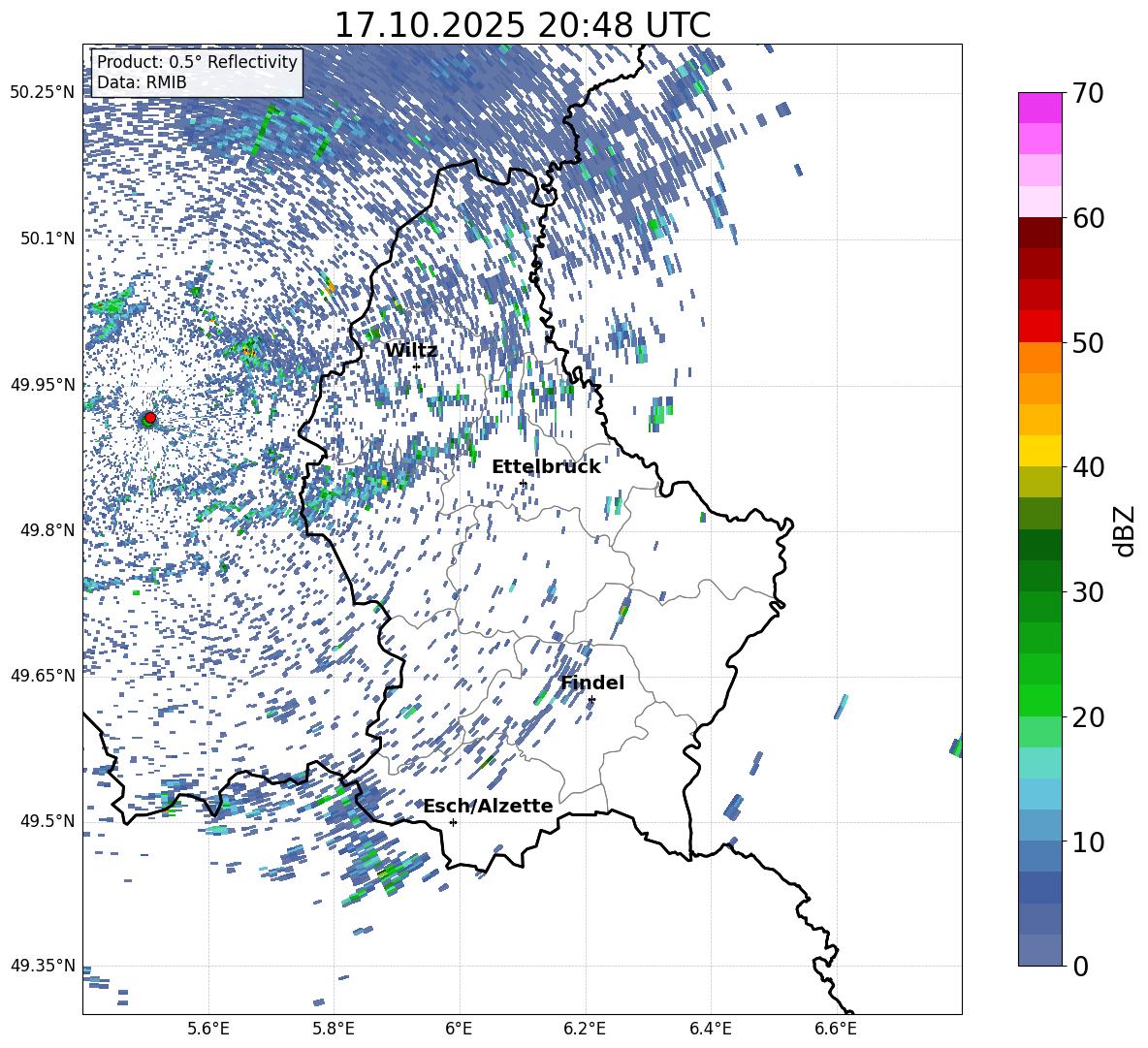
Task: Click the 49.35°N latitude label
Action: tap(44, 966)
